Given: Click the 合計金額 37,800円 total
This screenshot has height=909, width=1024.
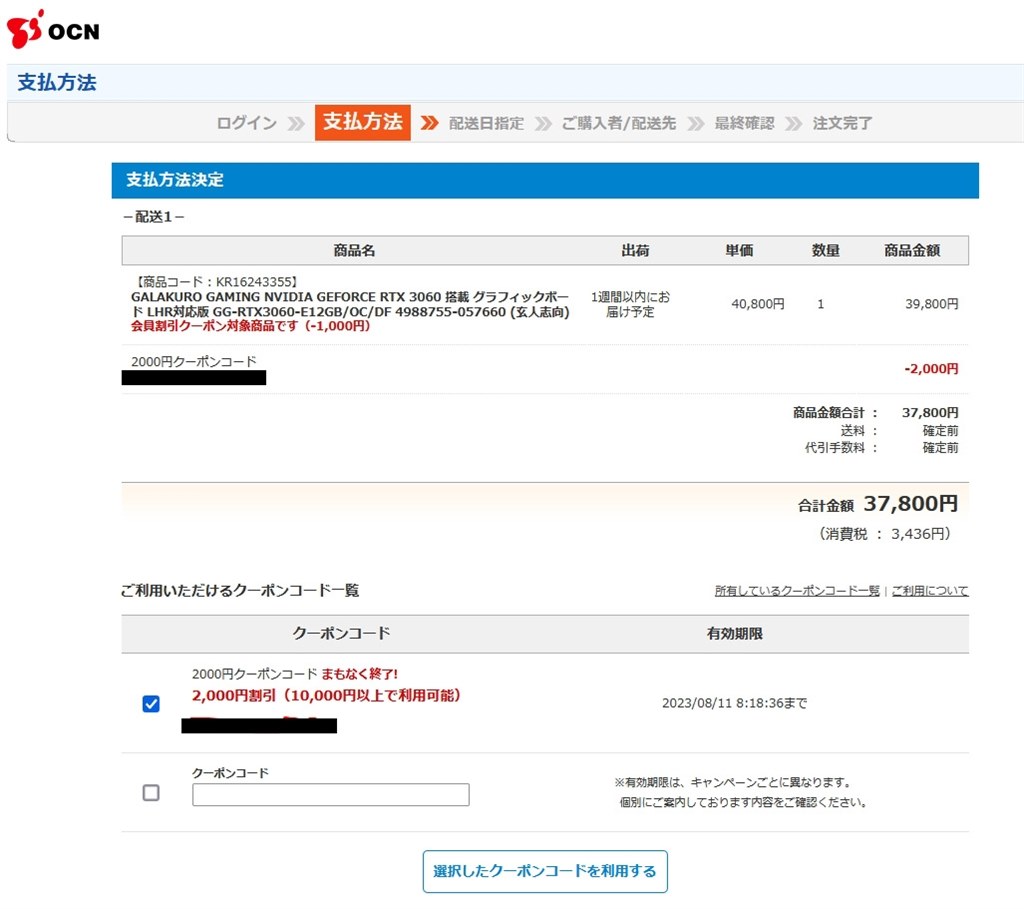Looking at the screenshot, I should 910,503.
